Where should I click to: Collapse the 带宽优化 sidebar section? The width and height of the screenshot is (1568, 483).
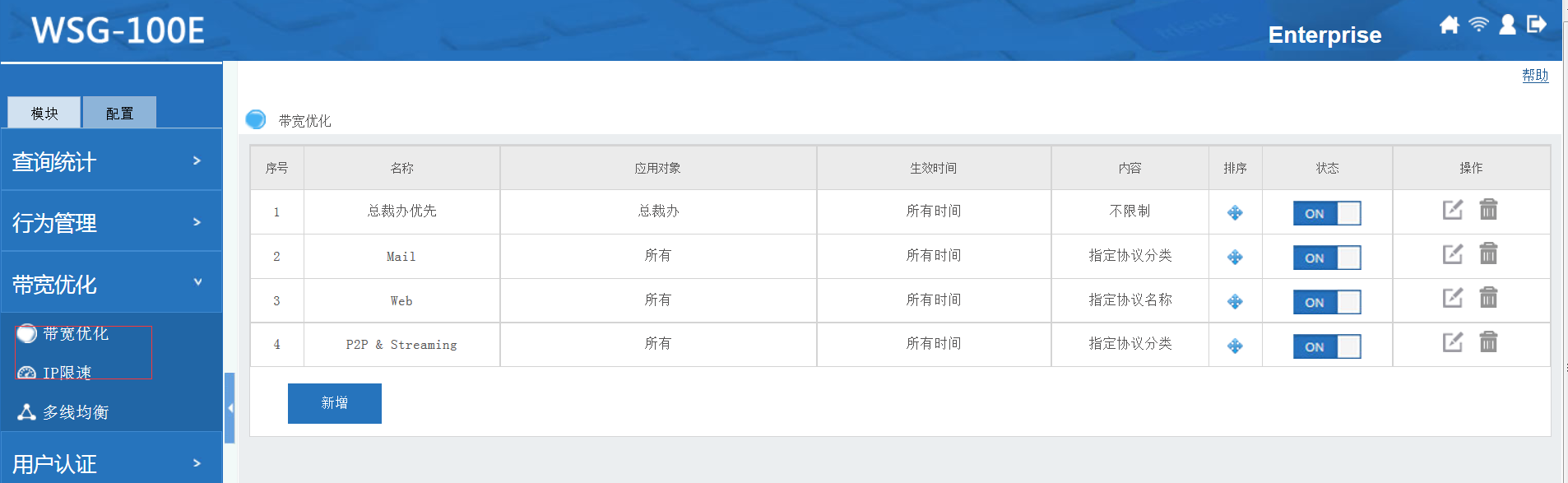tap(112, 284)
